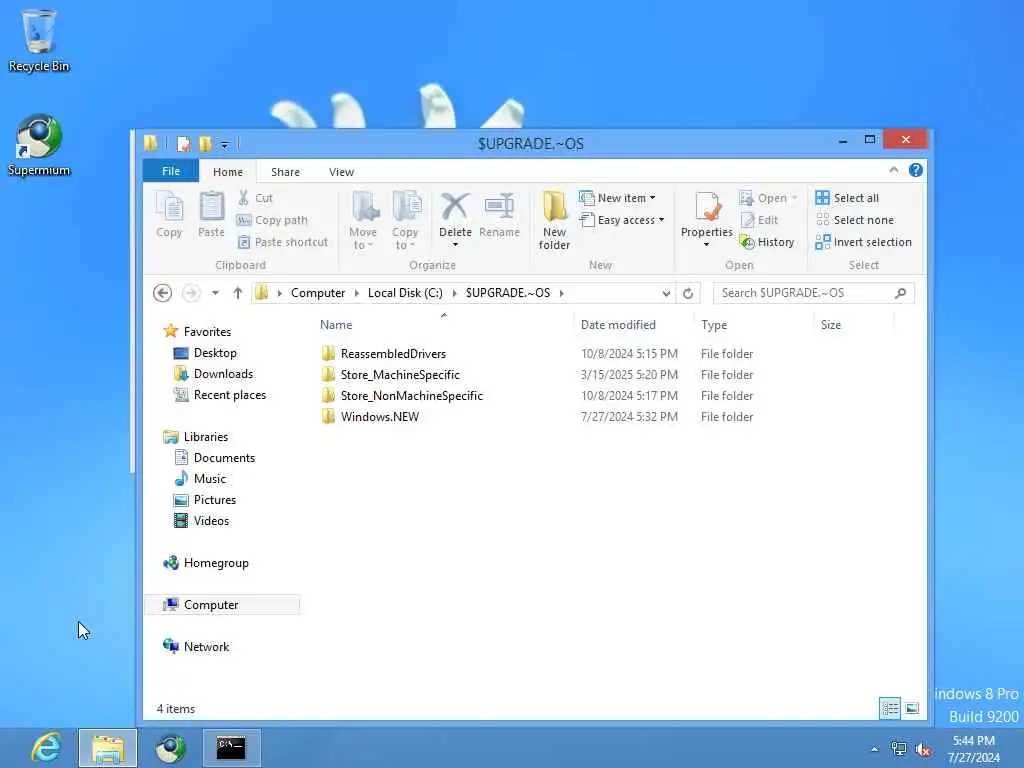The image size is (1024, 768).
Task: Click Select all
Action: pos(847,198)
